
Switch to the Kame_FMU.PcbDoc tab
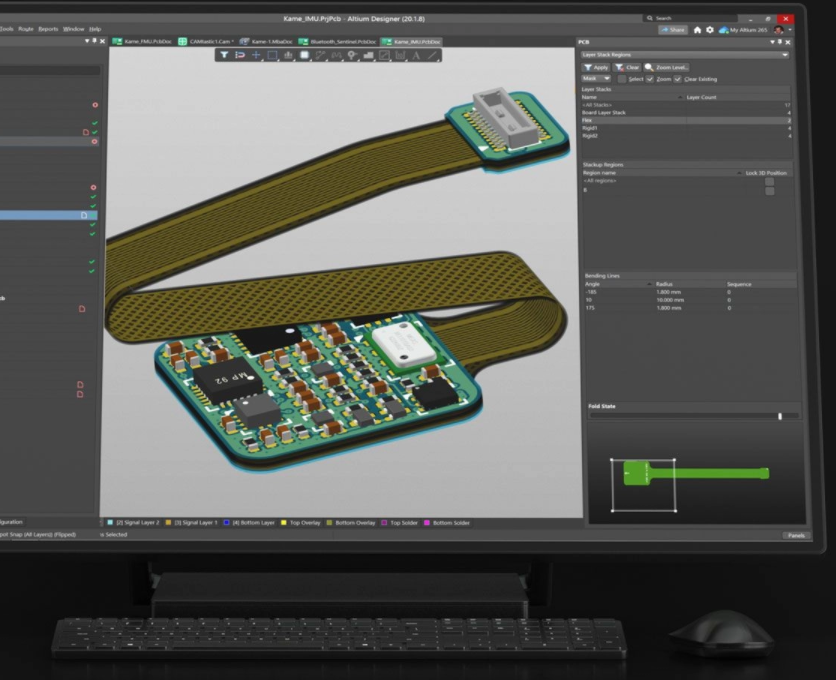tap(142, 42)
